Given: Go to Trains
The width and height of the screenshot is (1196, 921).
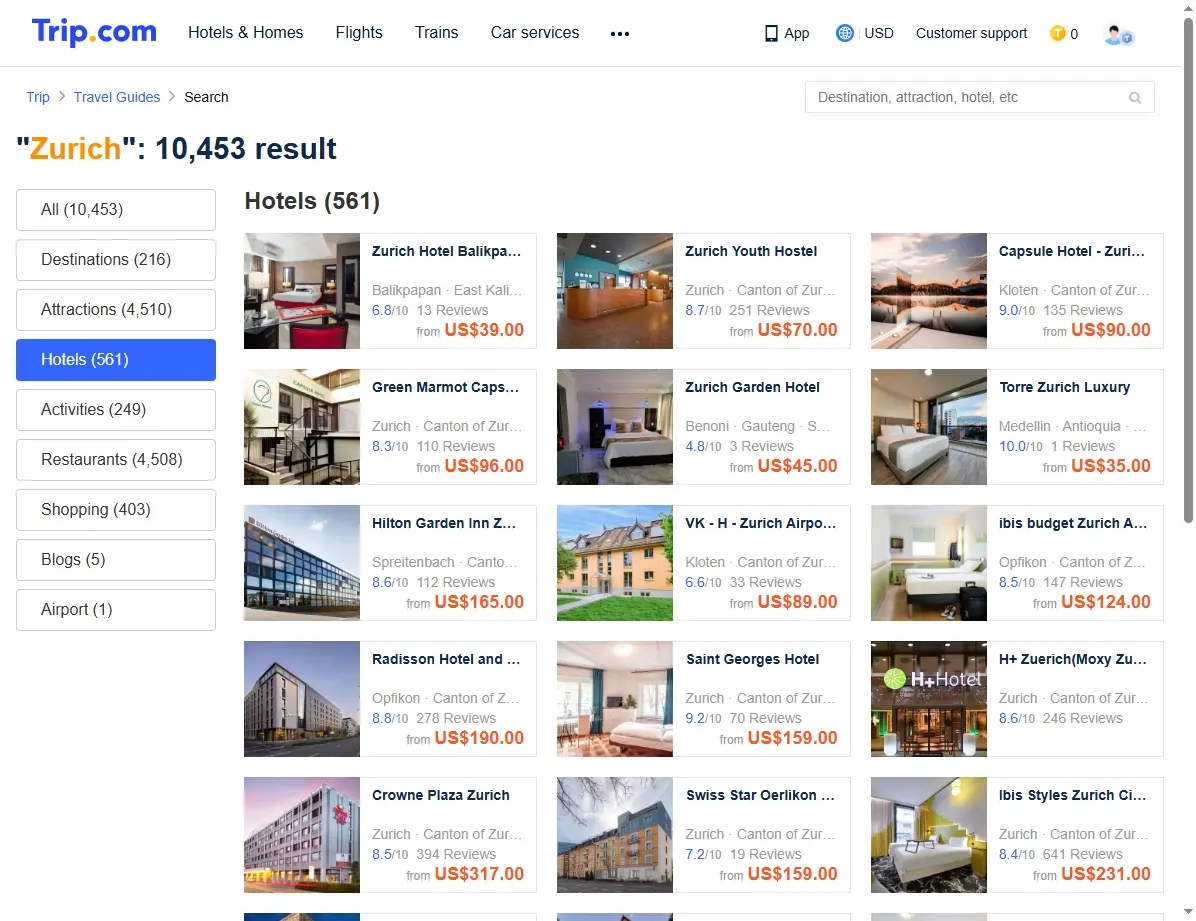Looking at the screenshot, I should 436,32.
